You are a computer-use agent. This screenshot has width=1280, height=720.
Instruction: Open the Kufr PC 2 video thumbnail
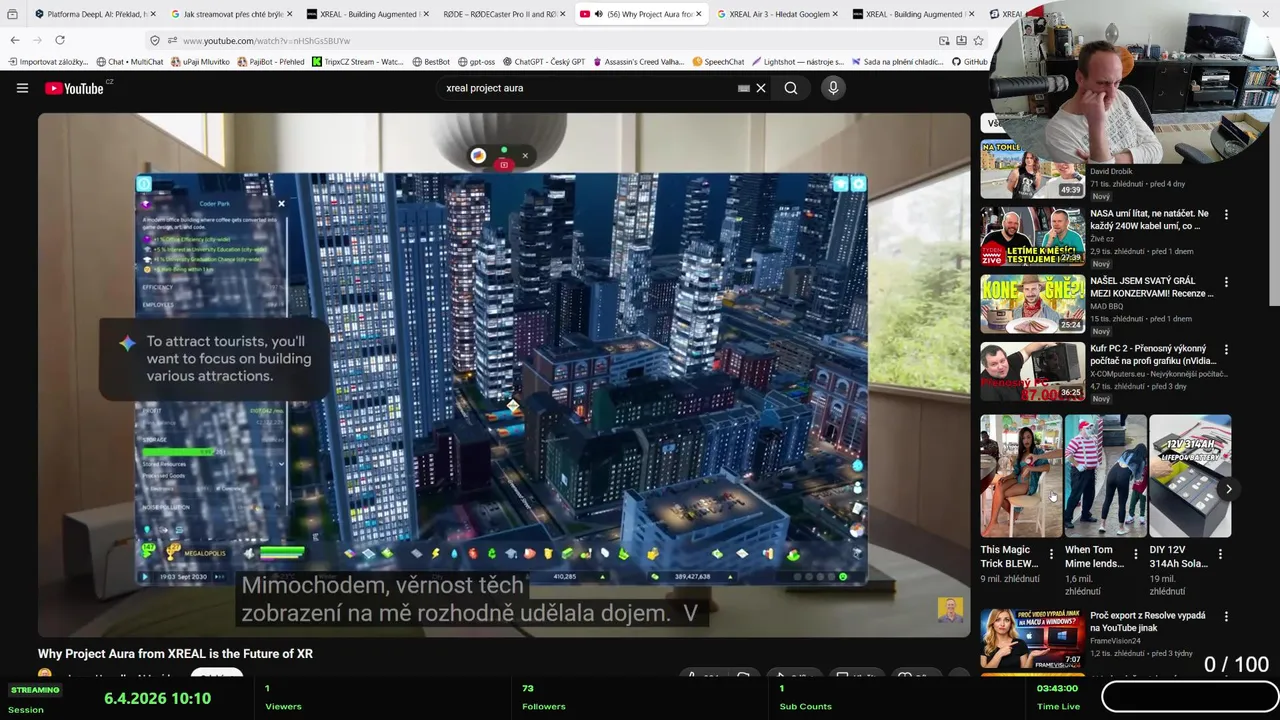point(1032,372)
